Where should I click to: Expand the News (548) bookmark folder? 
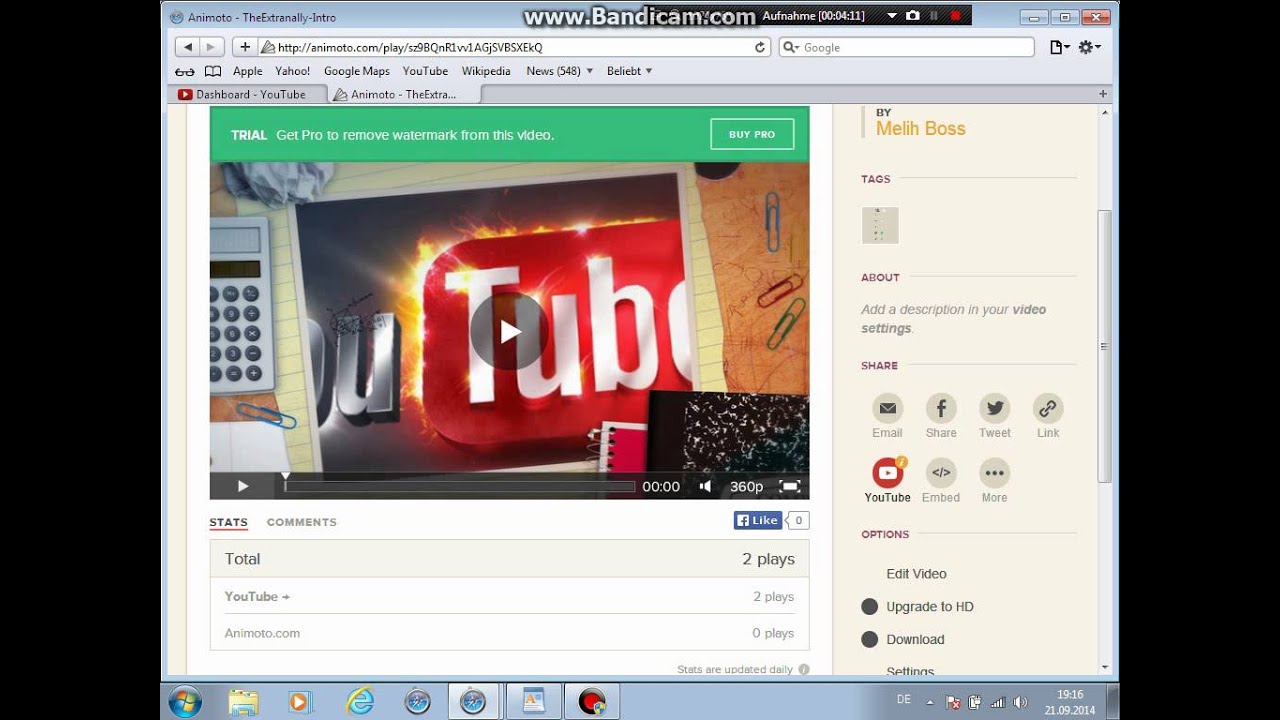pyautogui.click(x=560, y=71)
